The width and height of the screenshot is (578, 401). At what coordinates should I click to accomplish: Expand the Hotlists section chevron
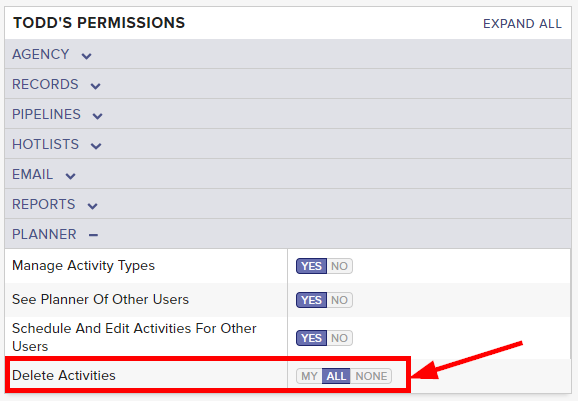[x=96, y=146]
